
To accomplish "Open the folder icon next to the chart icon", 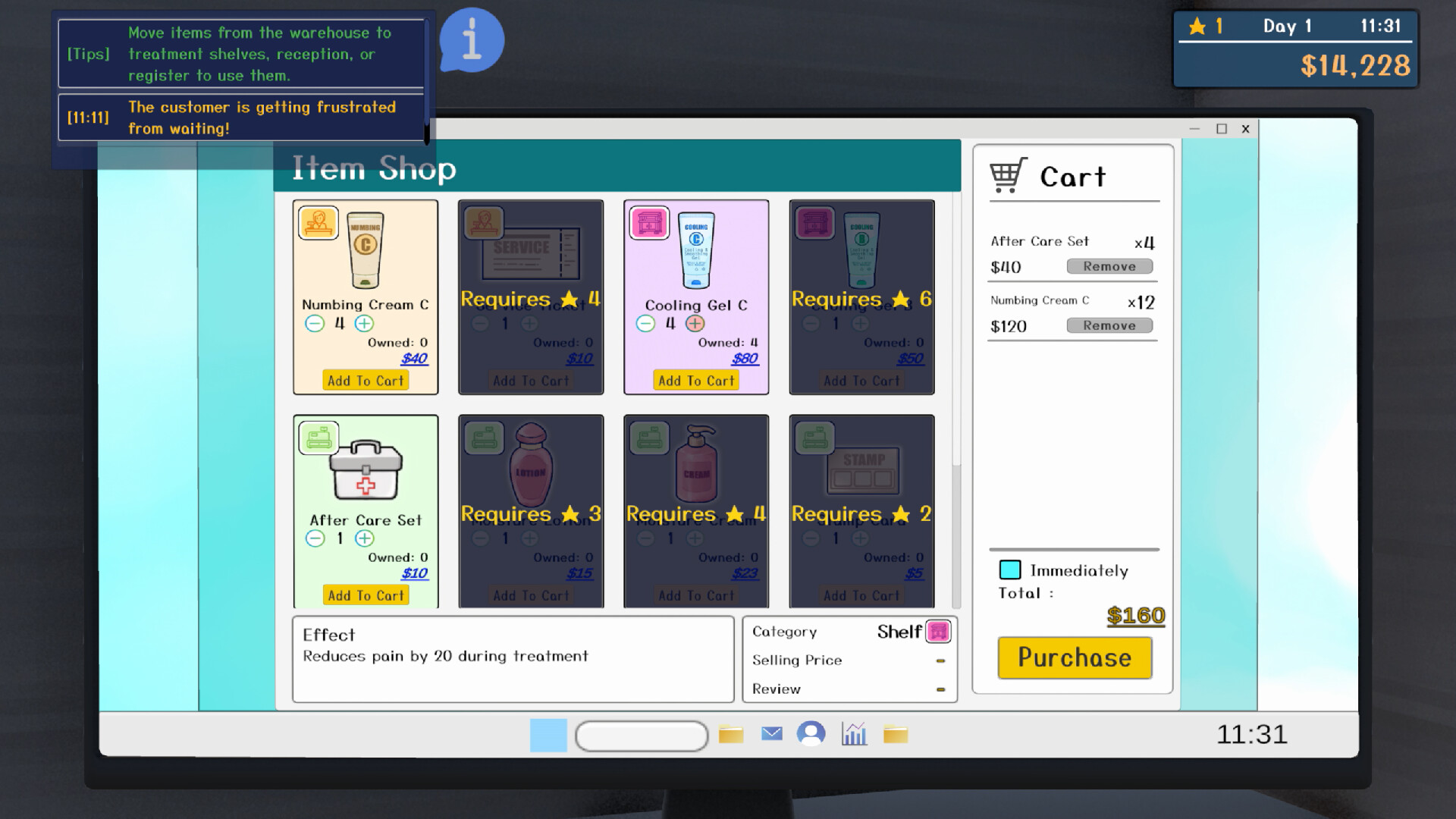I will click(896, 734).
